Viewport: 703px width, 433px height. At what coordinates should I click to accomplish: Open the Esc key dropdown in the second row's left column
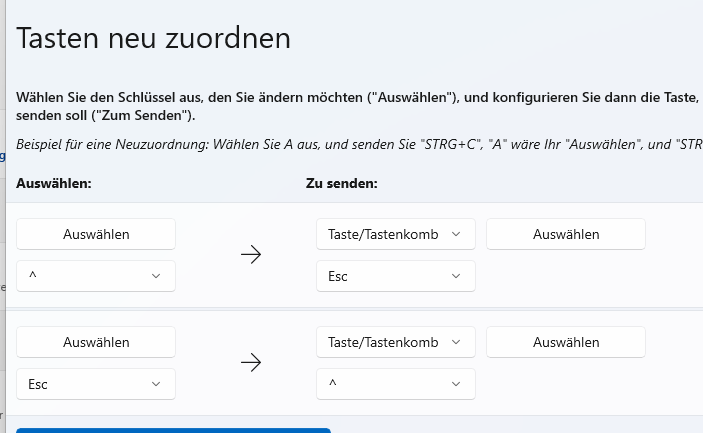coord(96,383)
